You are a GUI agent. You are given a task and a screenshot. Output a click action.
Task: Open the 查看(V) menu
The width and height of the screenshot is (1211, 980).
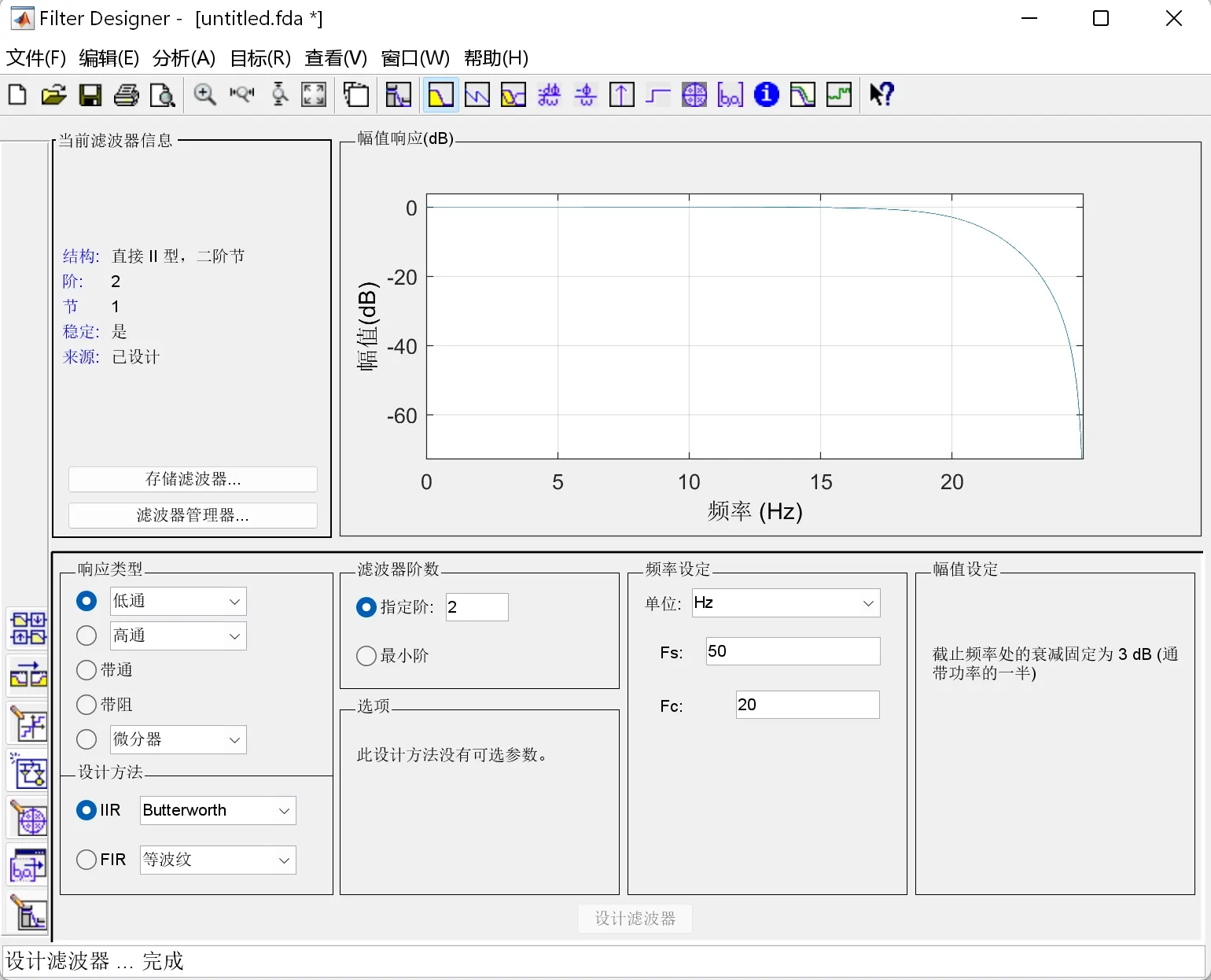336,58
